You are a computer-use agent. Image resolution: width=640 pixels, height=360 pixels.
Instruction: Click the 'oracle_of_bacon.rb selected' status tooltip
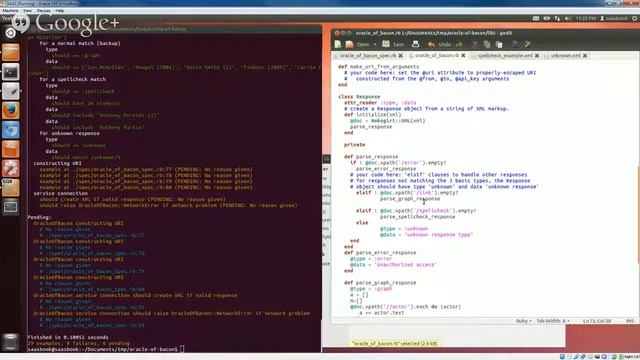(x=395, y=343)
